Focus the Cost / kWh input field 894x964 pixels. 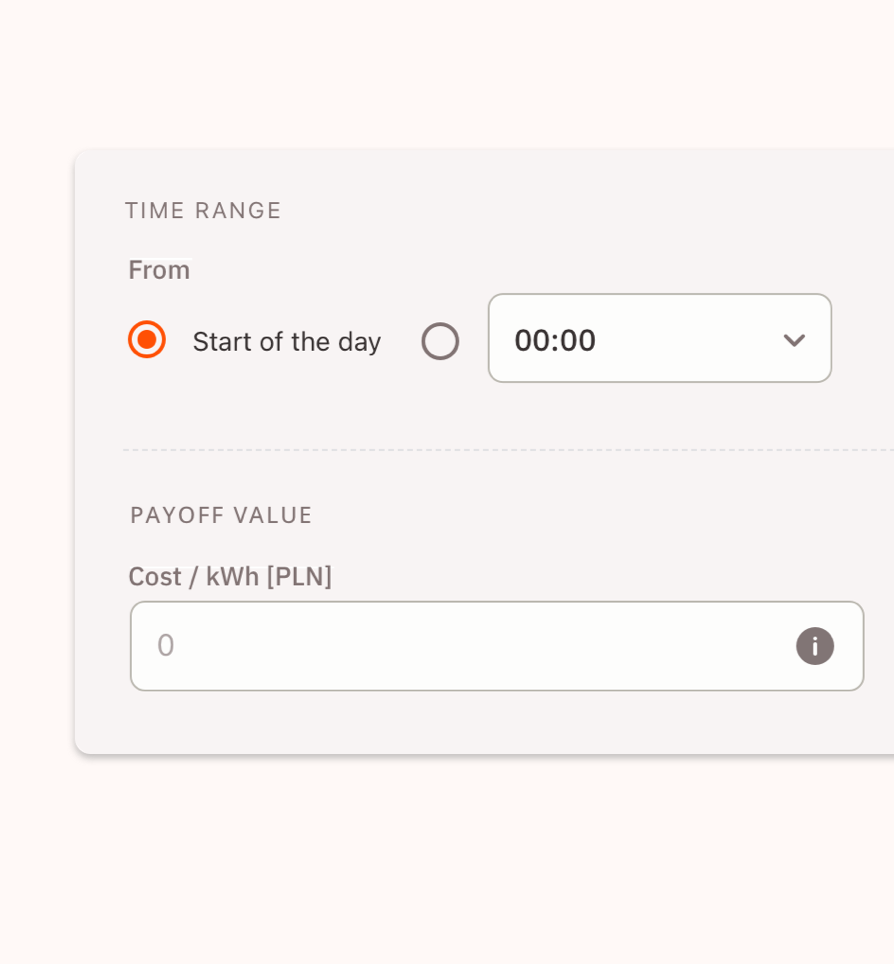pos(470,646)
